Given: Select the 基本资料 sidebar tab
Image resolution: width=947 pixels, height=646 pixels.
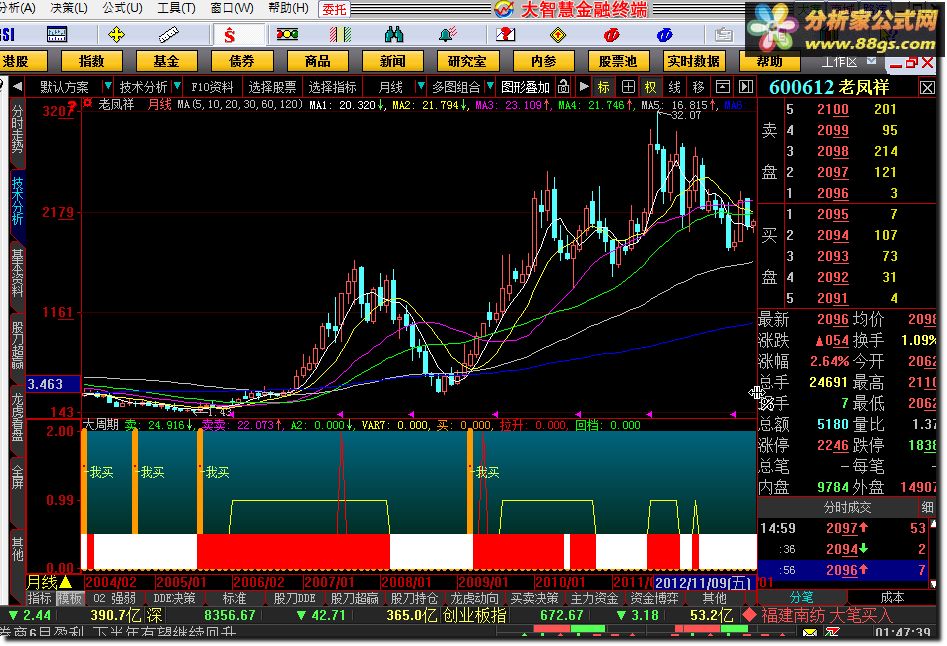Looking at the screenshot, I should [18, 273].
